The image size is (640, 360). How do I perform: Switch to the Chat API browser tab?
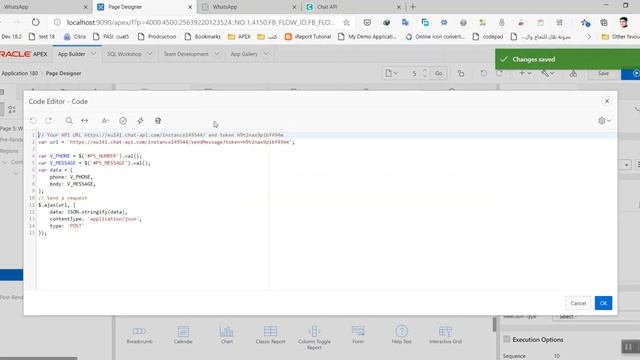click(352, 7)
